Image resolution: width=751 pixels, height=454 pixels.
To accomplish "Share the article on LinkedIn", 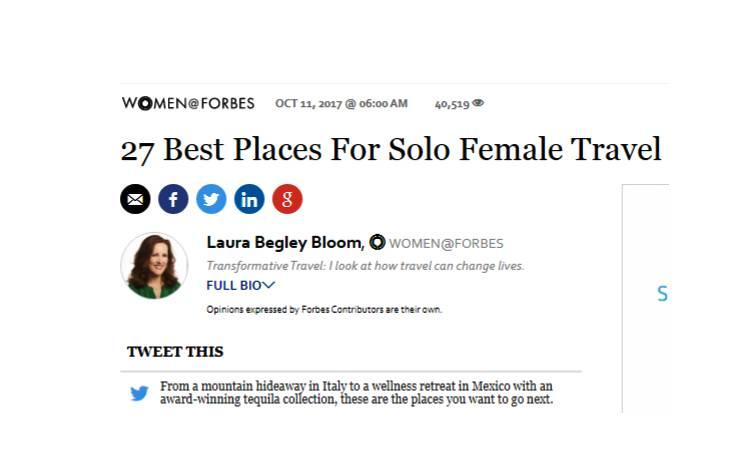I will (249, 199).
